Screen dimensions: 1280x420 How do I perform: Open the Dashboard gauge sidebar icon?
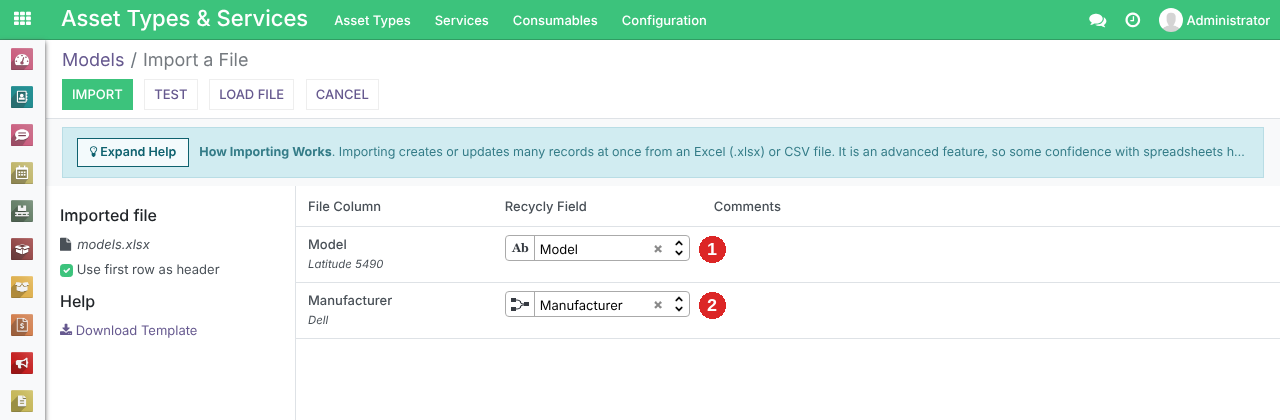pyautogui.click(x=22, y=59)
